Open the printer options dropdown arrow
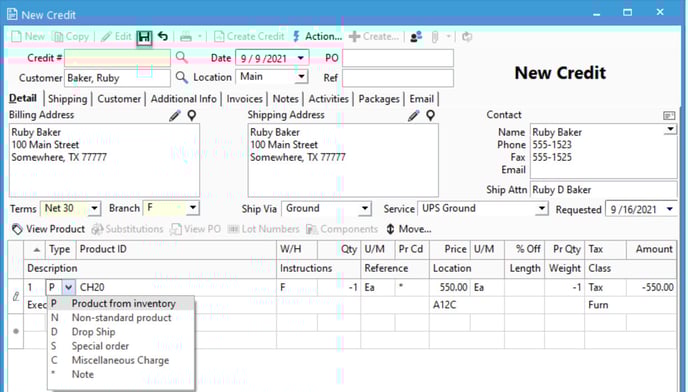 tap(200, 36)
